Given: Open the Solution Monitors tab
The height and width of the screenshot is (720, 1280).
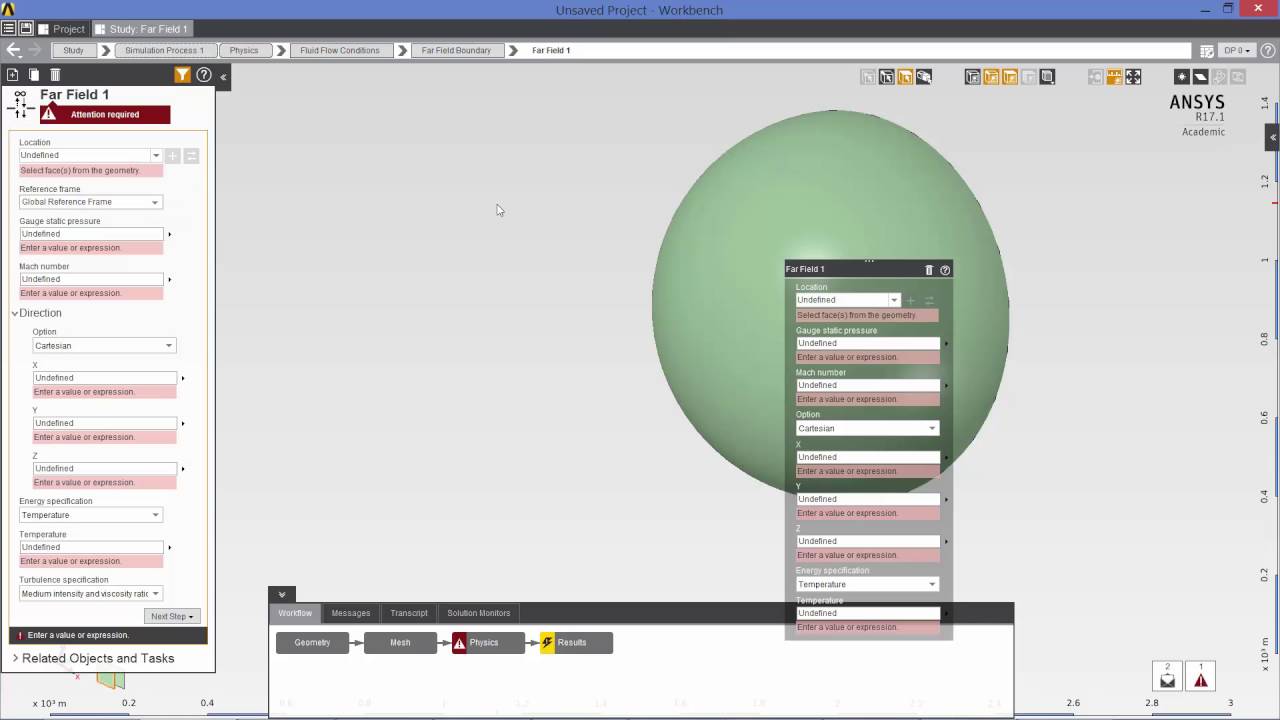Looking at the screenshot, I should [x=479, y=613].
